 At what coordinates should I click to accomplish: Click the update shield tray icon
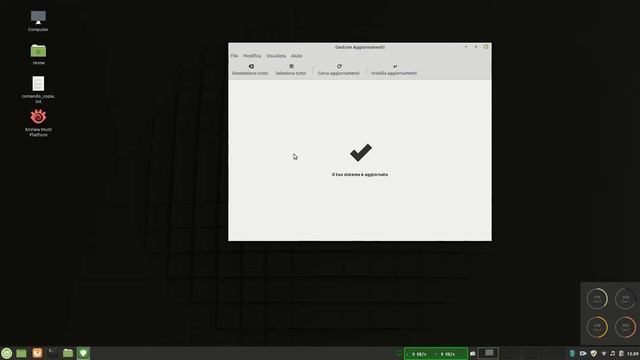pos(593,353)
